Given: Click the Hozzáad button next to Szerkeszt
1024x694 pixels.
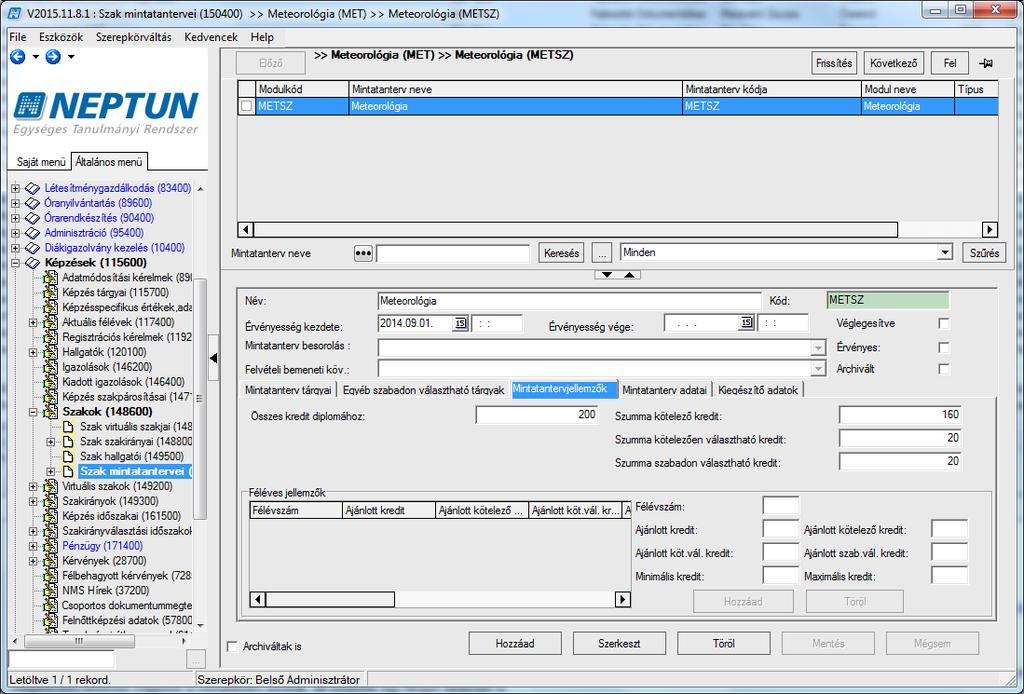Looking at the screenshot, I should 515,644.
